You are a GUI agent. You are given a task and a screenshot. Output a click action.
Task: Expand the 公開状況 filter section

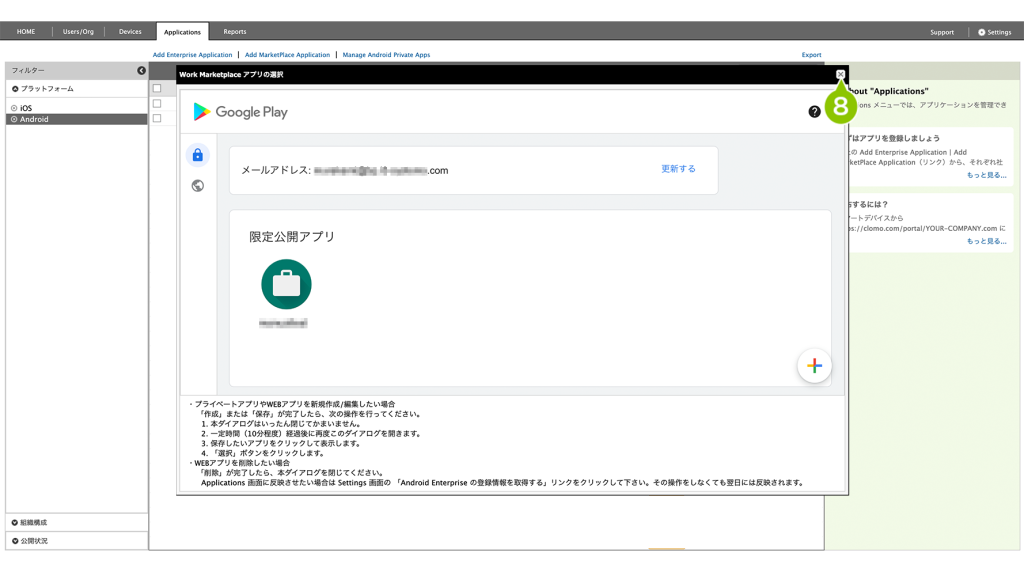[76, 541]
